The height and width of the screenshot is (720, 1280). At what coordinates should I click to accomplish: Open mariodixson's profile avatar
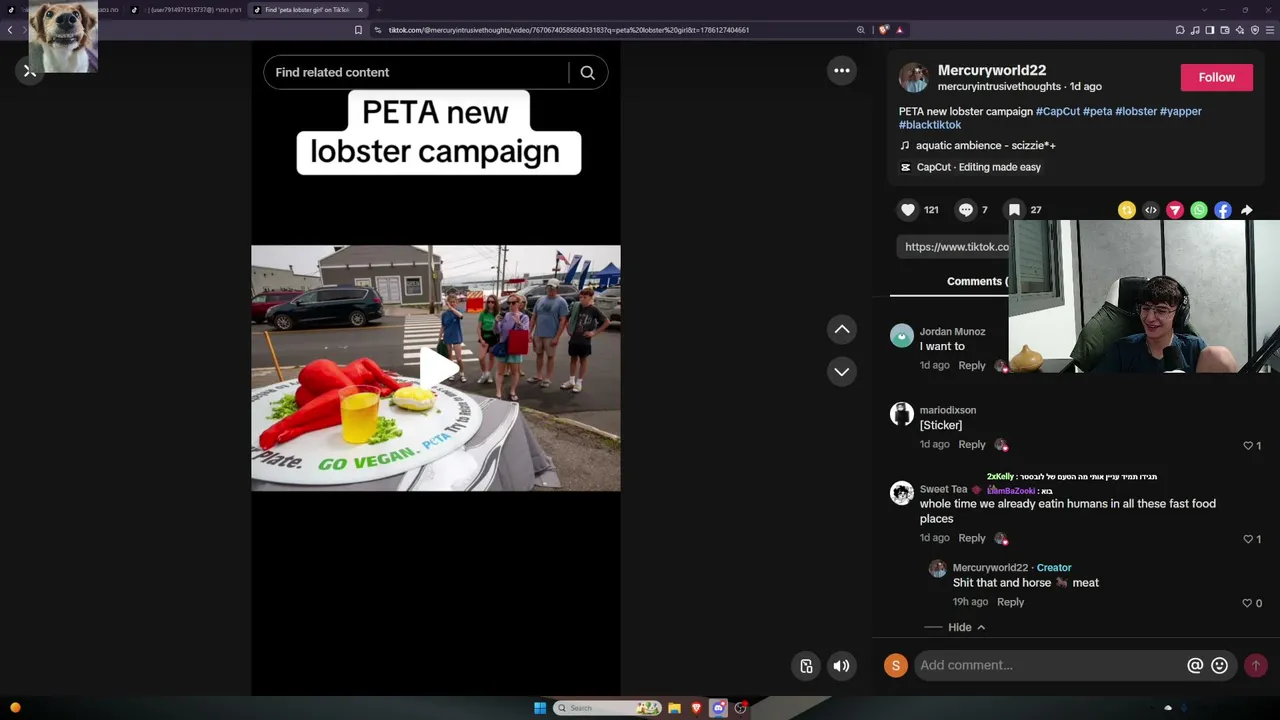[902, 414]
